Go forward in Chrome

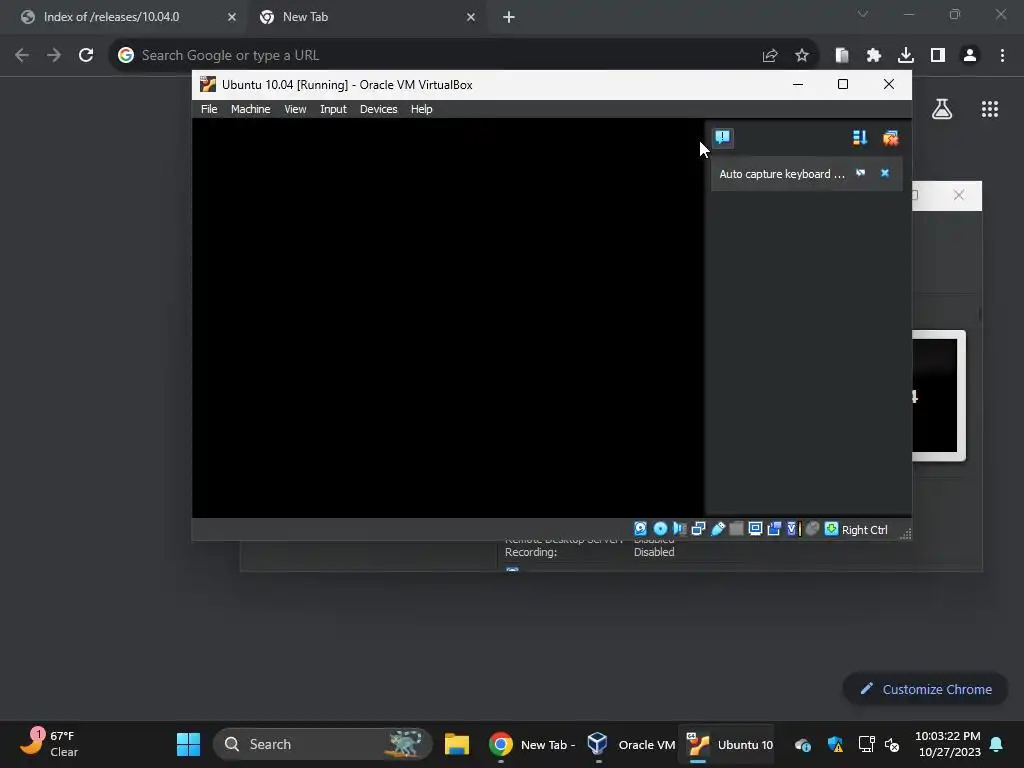pos(54,56)
